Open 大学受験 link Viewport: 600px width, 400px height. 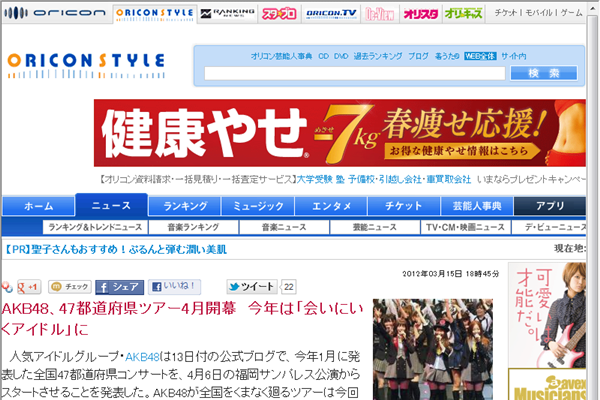tap(314, 179)
